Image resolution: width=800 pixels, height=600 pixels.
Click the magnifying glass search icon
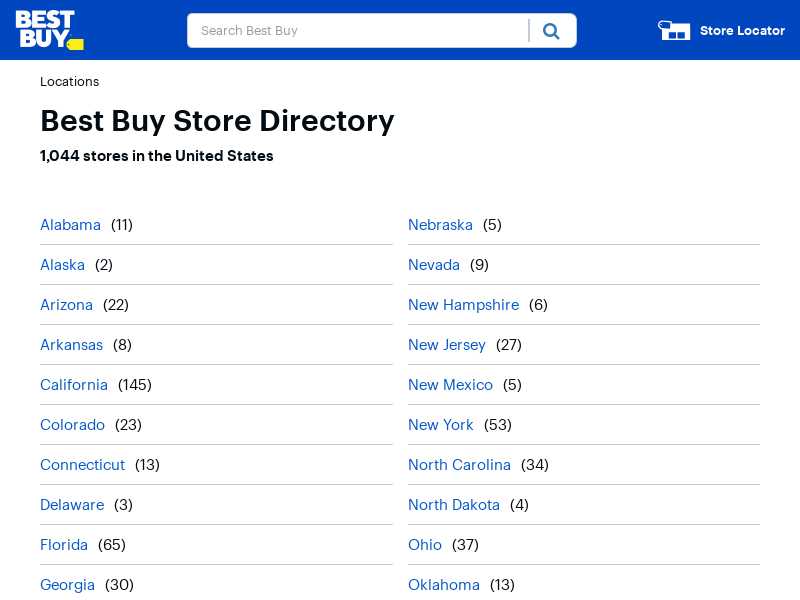click(551, 31)
